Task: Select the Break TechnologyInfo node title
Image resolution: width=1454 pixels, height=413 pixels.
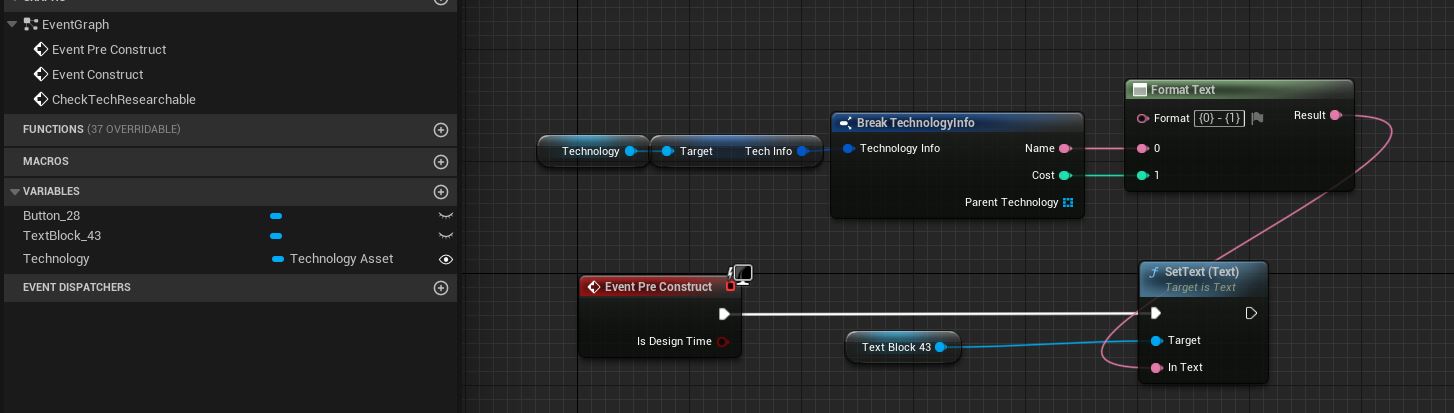Action: 915,123
